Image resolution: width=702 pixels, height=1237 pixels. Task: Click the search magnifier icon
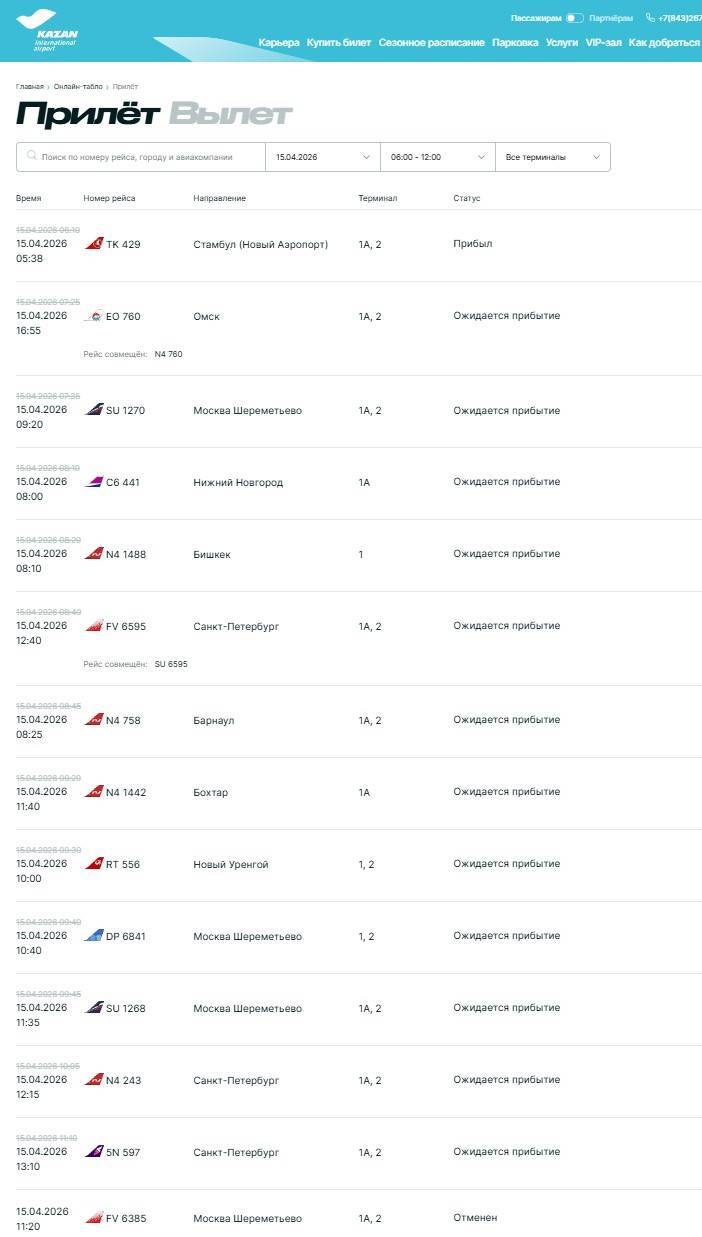pyautogui.click(x=32, y=156)
